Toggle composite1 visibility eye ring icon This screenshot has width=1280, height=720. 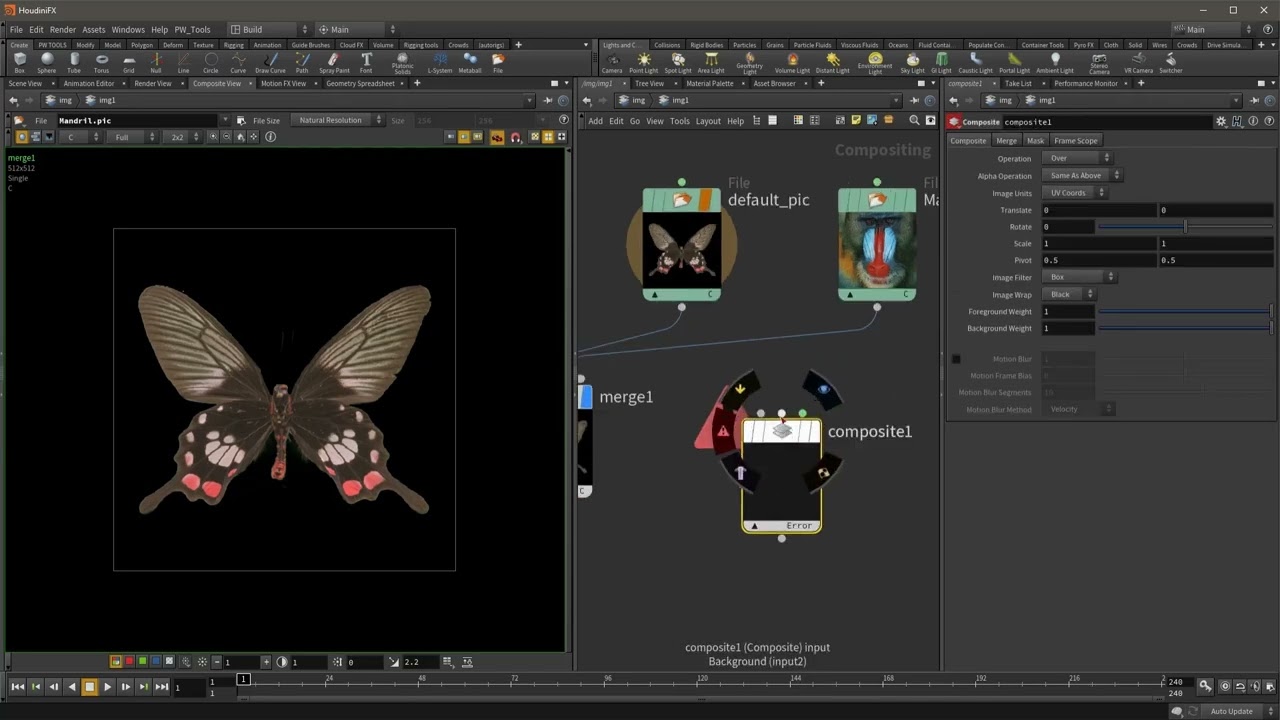click(824, 389)
